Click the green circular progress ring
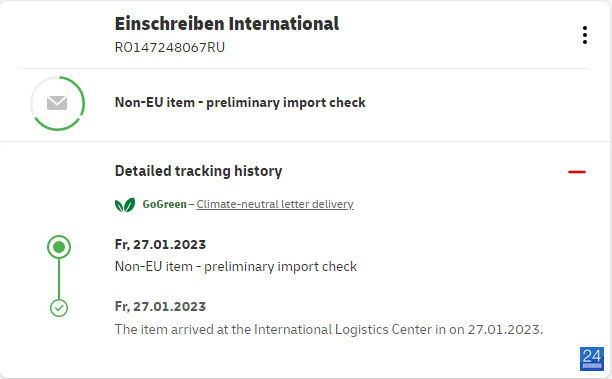 pos(58,103)
